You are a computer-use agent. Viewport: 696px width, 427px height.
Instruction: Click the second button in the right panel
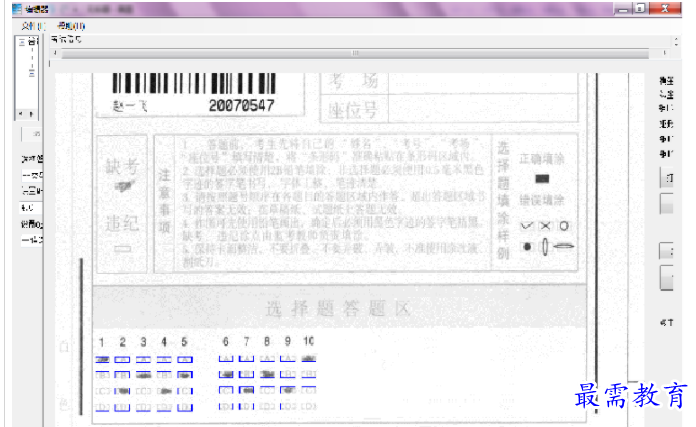667,204
